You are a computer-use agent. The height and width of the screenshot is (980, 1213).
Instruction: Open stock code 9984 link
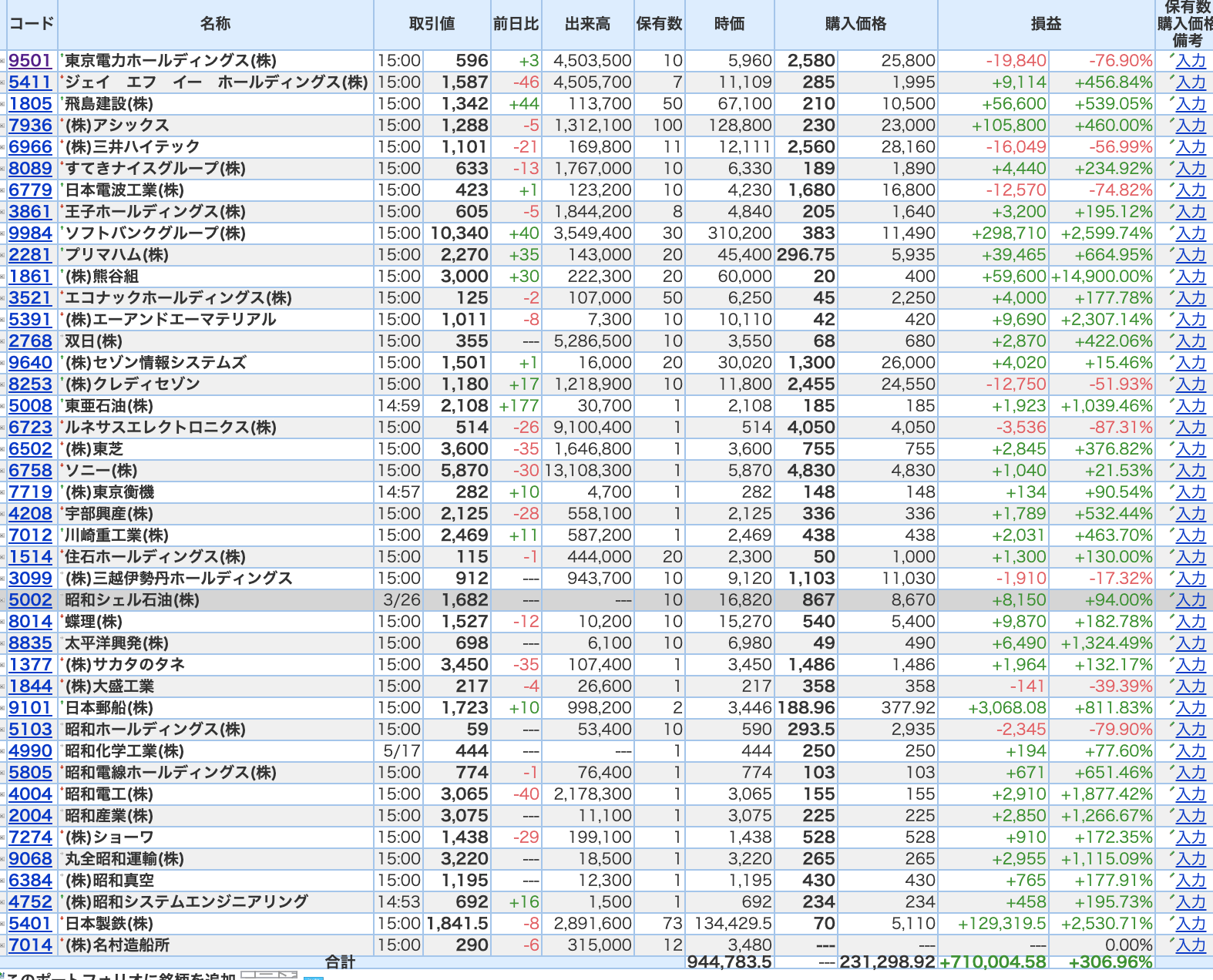click(30, 233)
